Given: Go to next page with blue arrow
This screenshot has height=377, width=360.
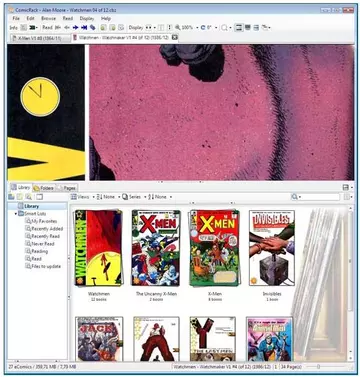Looking at the screenshot, I should point(76,28).
